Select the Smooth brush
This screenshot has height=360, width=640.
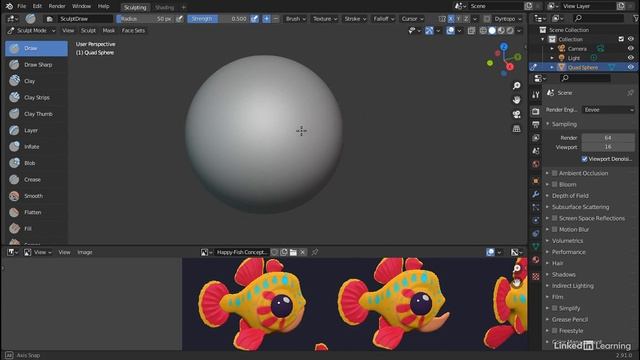coord(36,196)
